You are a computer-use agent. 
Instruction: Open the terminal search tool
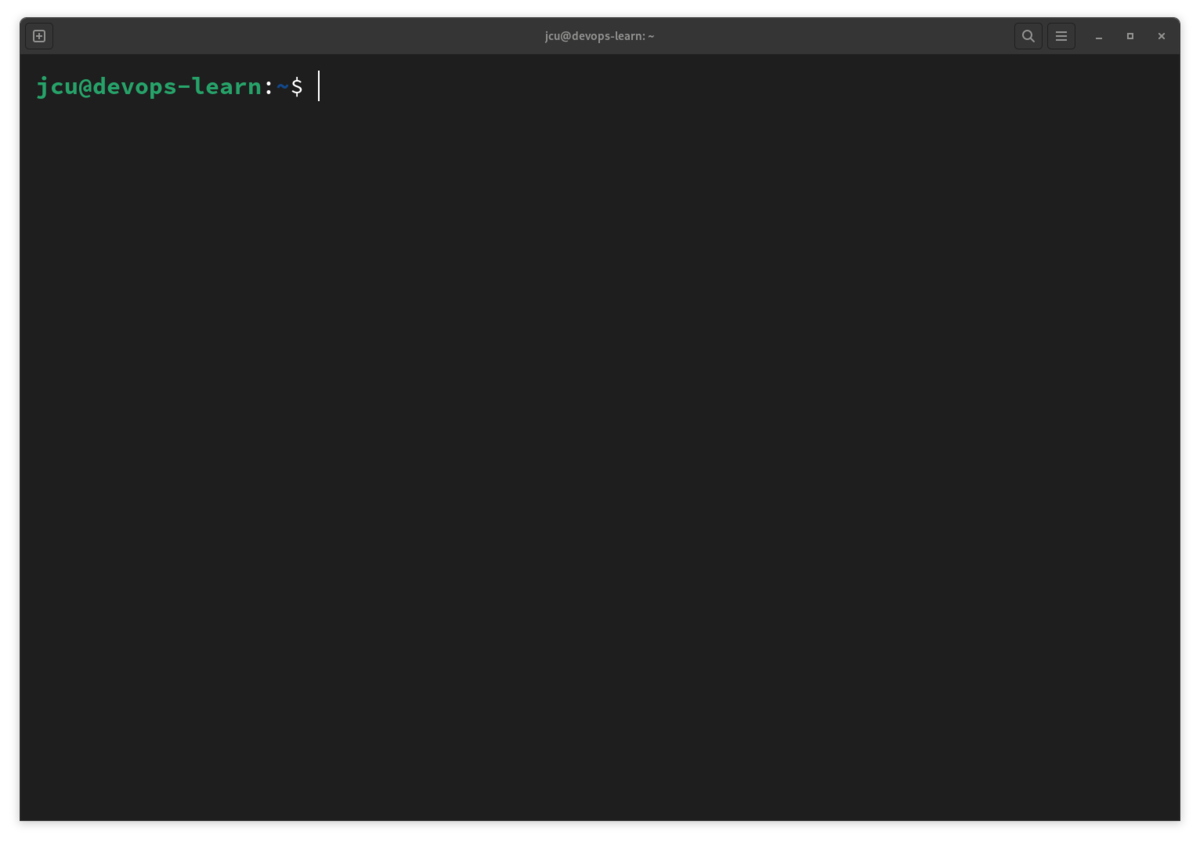click(1028, 36)
